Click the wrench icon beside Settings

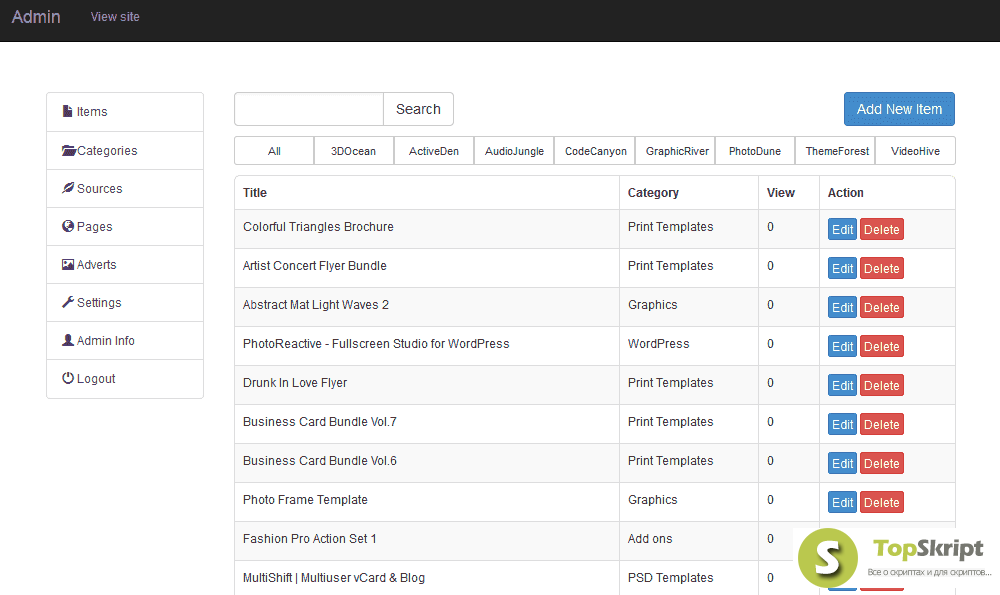[x=68, y=303]
